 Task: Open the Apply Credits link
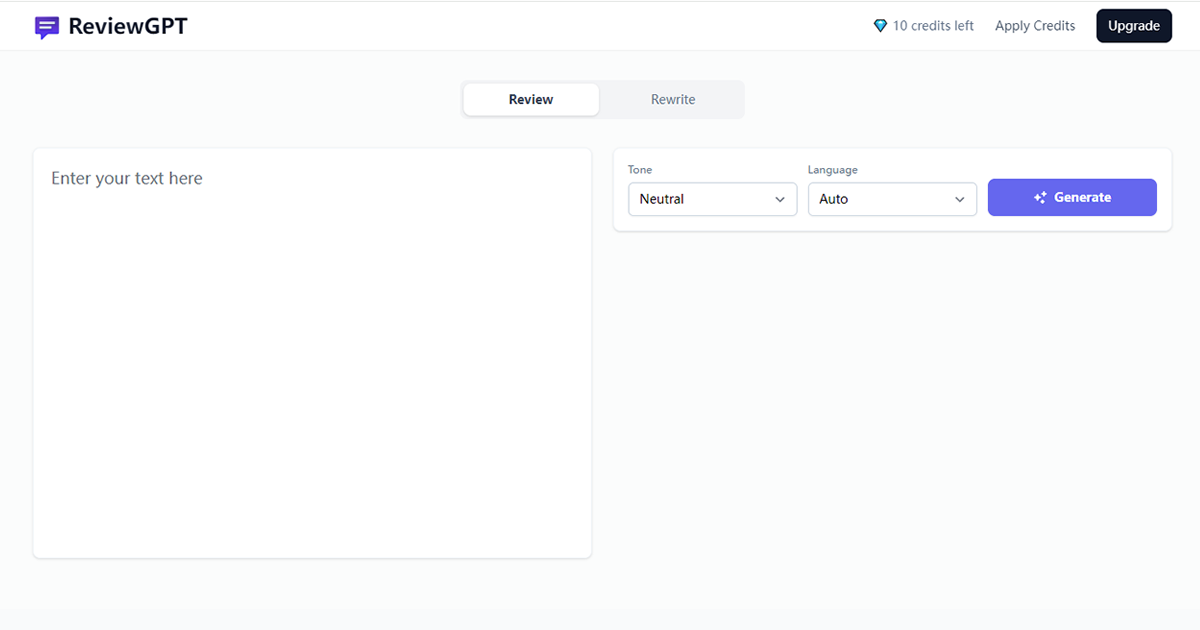[1035, 26]
